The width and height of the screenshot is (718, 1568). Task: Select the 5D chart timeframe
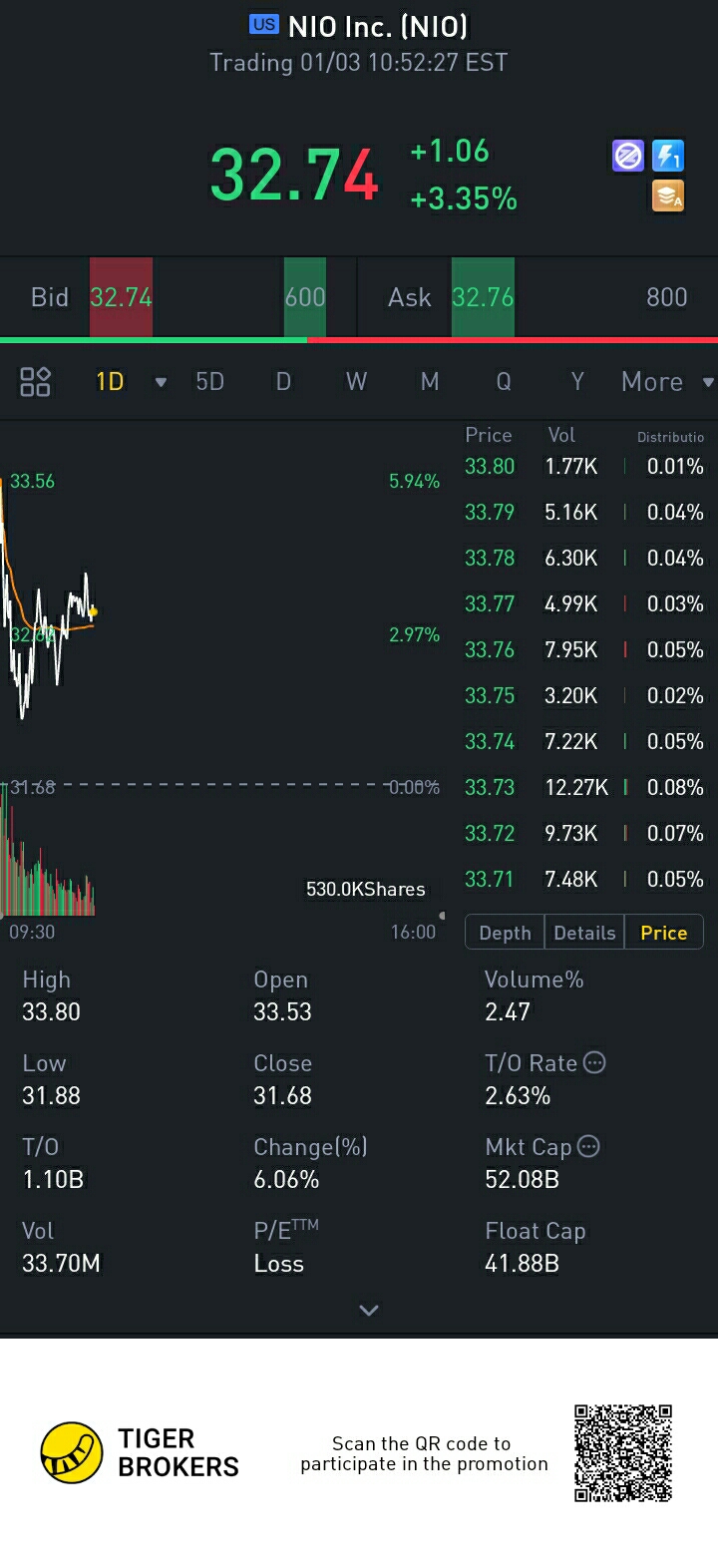point(209,381)
